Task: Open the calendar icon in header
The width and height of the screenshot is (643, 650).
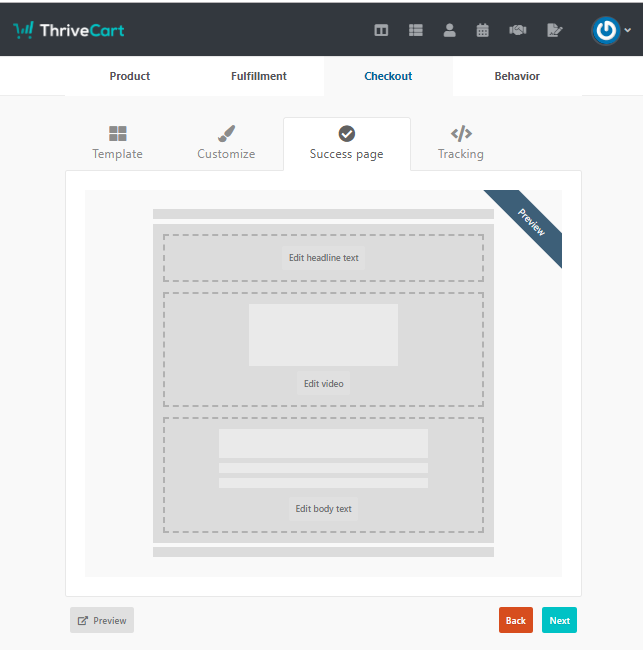Action: [x=483, y=30]
